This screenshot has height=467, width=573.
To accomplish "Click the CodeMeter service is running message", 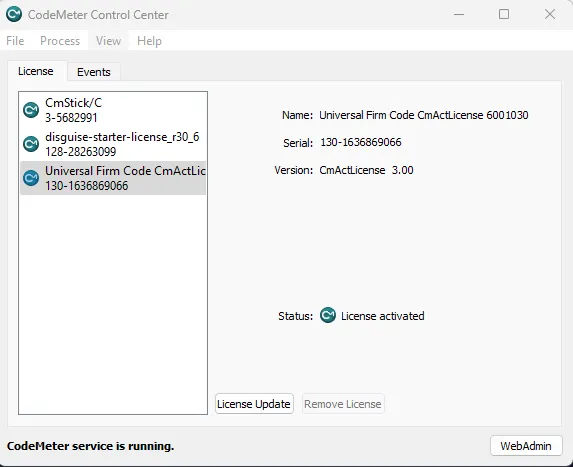I will click(x=90, y=446).
